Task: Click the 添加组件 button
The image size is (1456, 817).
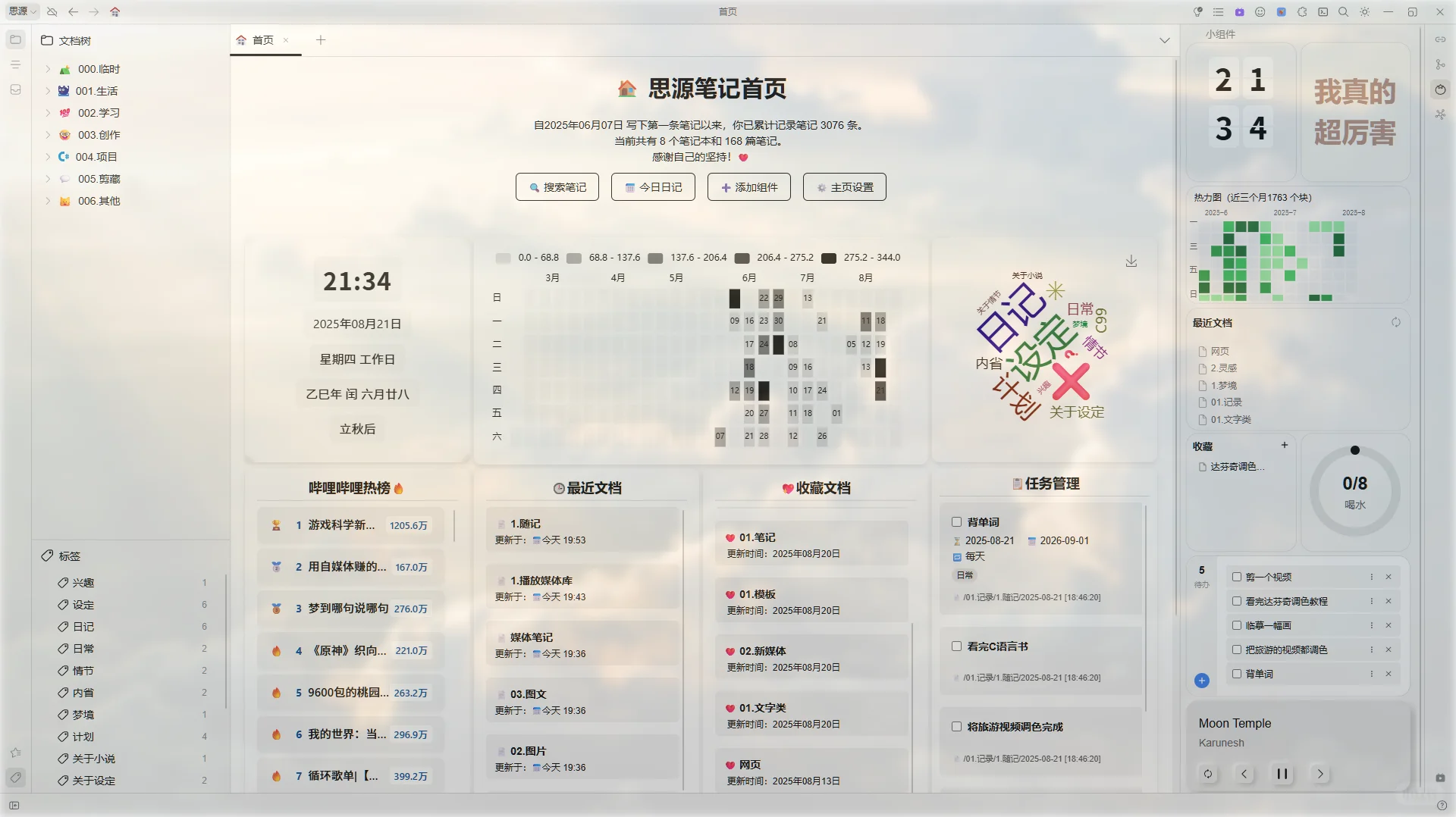Action: pos(748,186)
